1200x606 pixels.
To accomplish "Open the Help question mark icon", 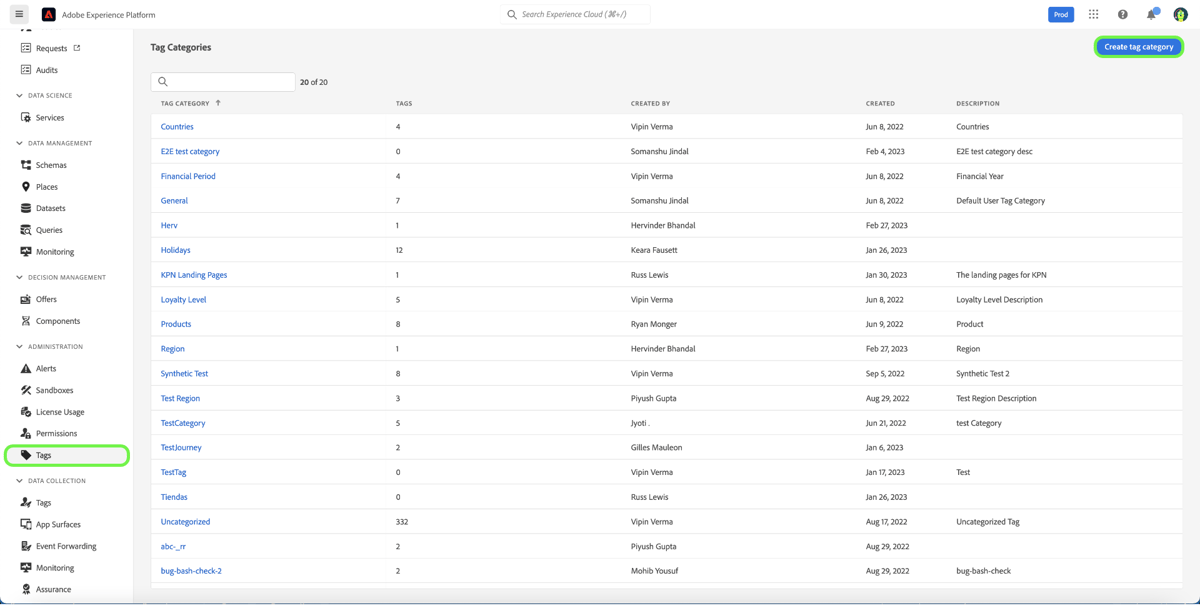I will tap(1122, 14).
